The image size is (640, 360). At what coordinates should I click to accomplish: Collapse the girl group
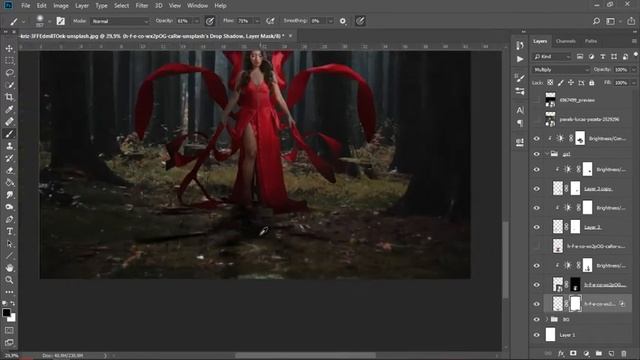(x=547, y=154)
